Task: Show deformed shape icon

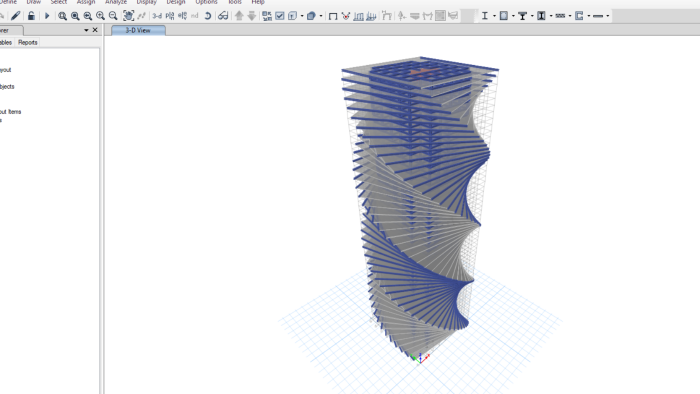Action: pyautogui.click(x=387, y=16)
